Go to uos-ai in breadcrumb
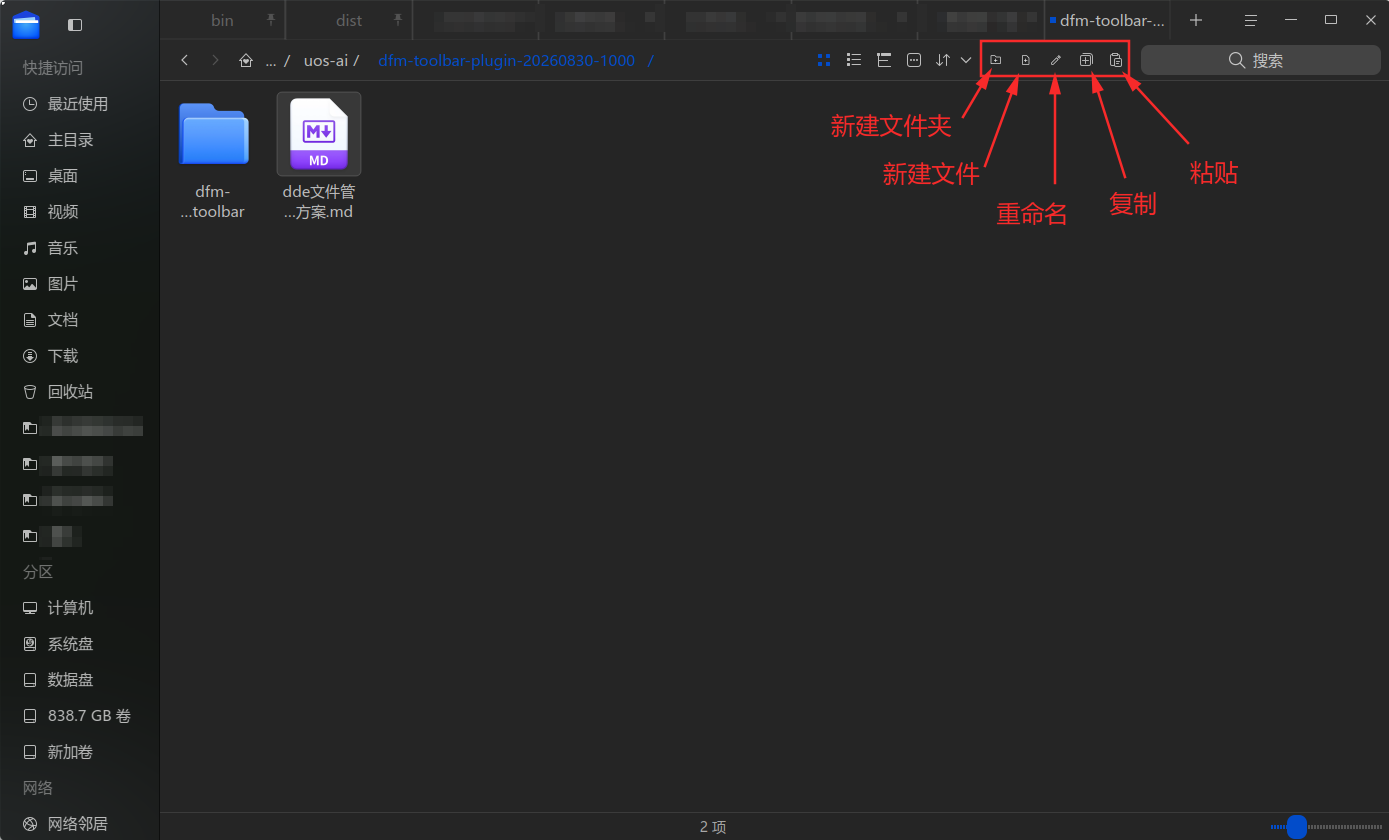Image resolution: width=1389 pixels, height=840 pixels. [326, 60]
